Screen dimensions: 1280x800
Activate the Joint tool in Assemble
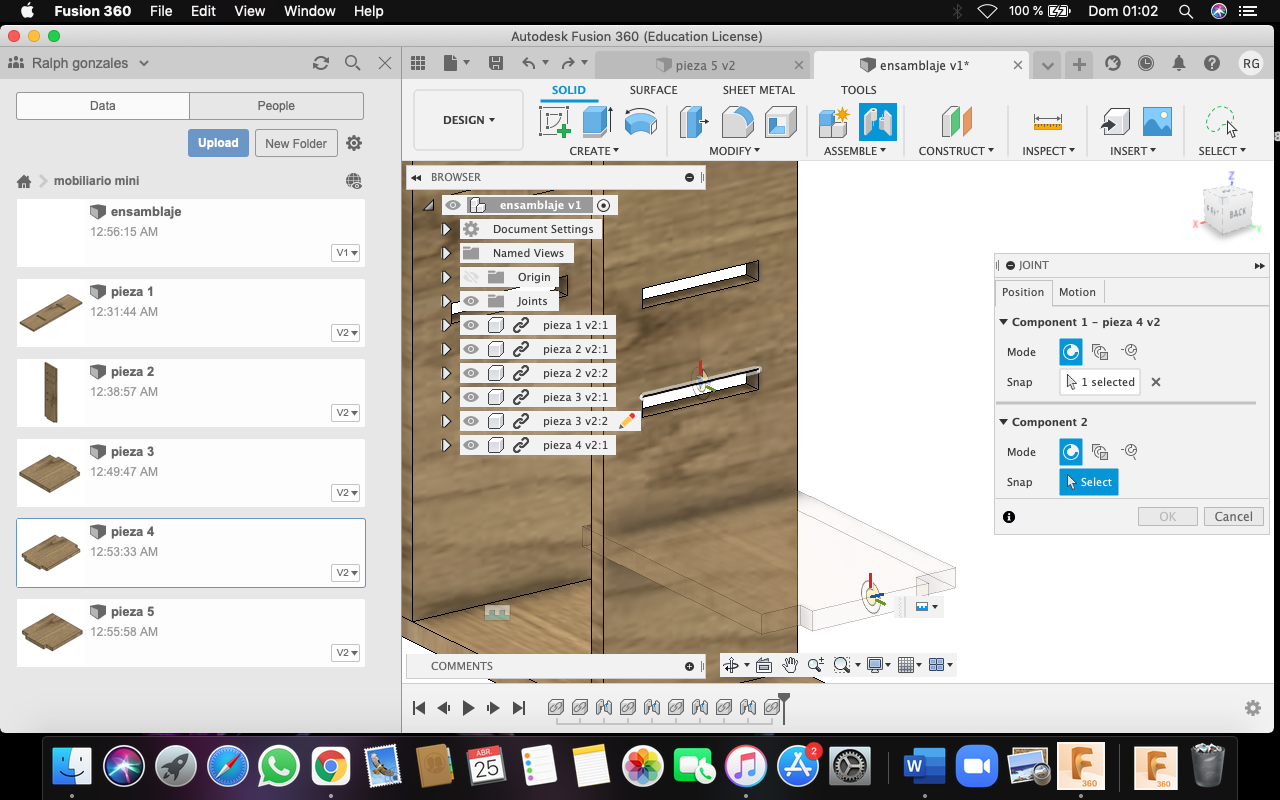[x=877, y=122]
